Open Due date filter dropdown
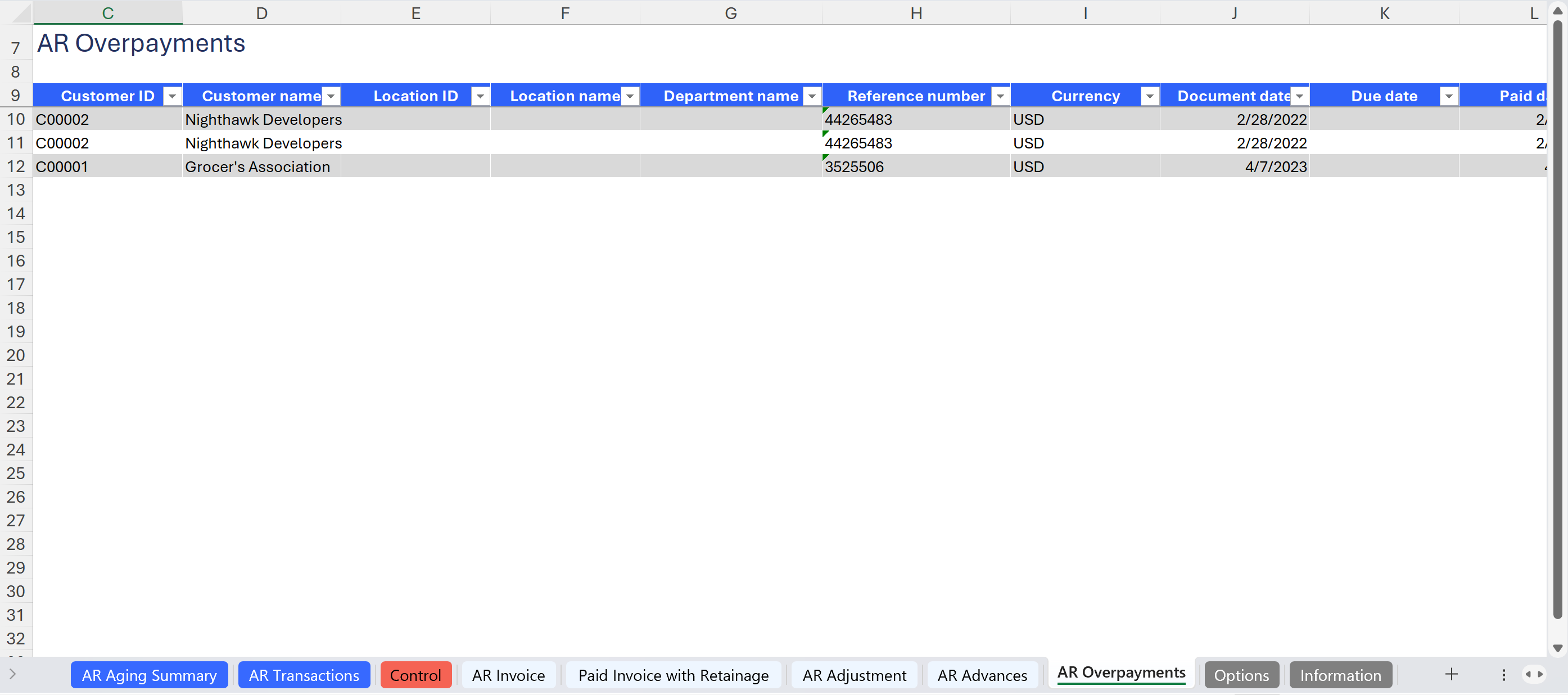The height and width of the screenshot is (695, 1568). [1449, 96]
